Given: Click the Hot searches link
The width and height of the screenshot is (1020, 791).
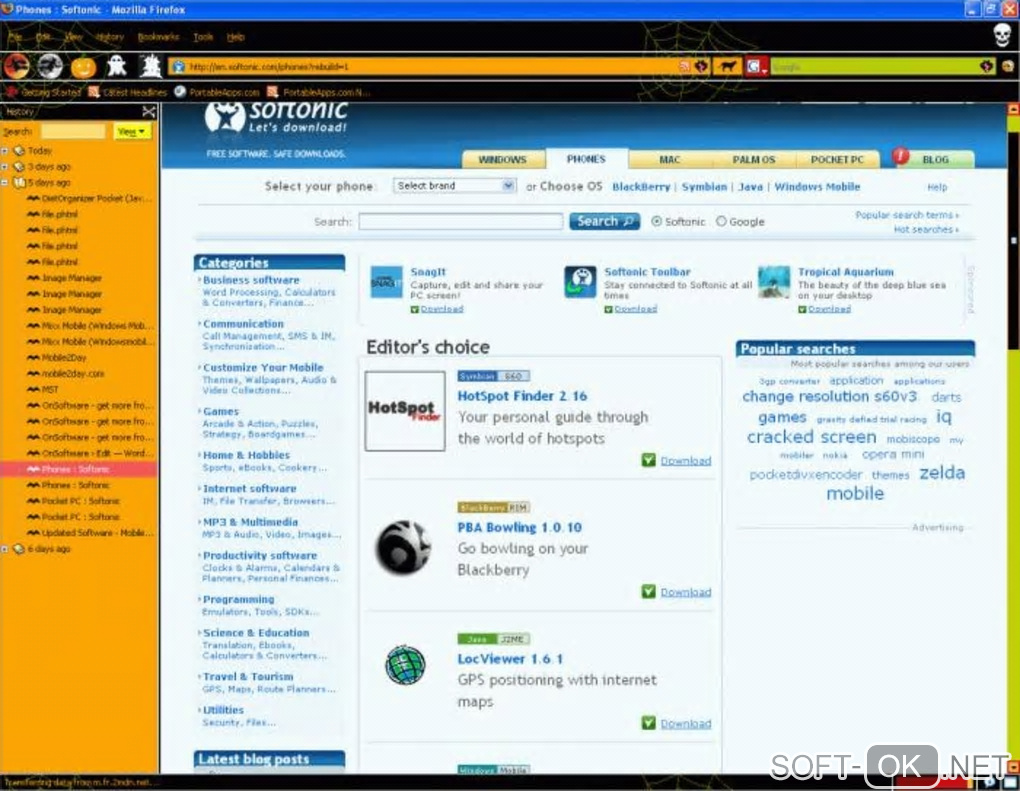Looking at the screenshot, I should (926, 229).
